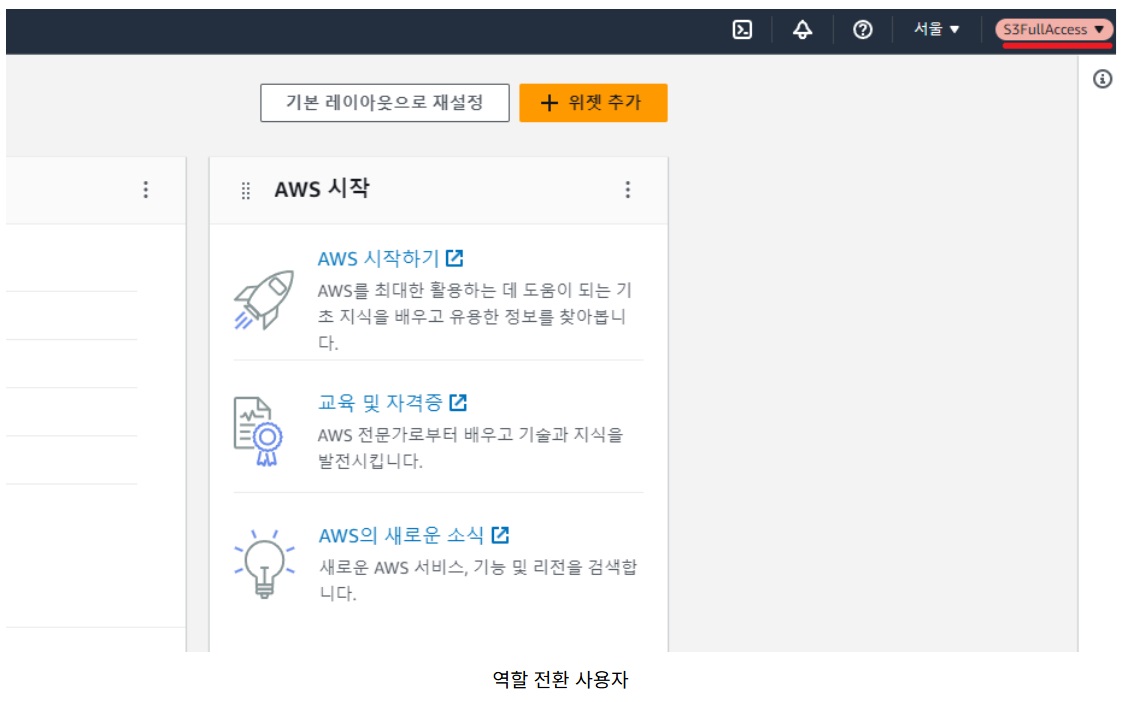Click the rocket icon beside AWS 시작하기
This screenshot has width=1121, height=702.
tap(264, 300)
